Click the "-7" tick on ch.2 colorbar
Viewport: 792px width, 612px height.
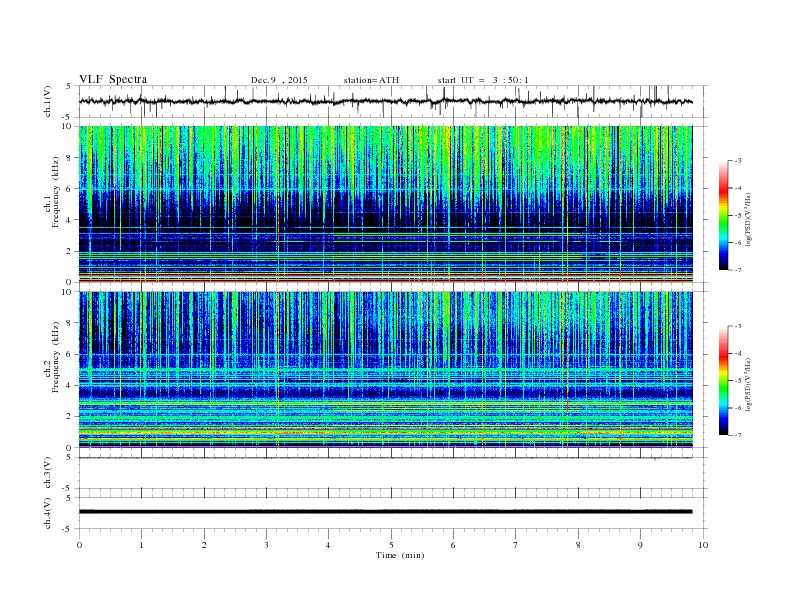737,435
